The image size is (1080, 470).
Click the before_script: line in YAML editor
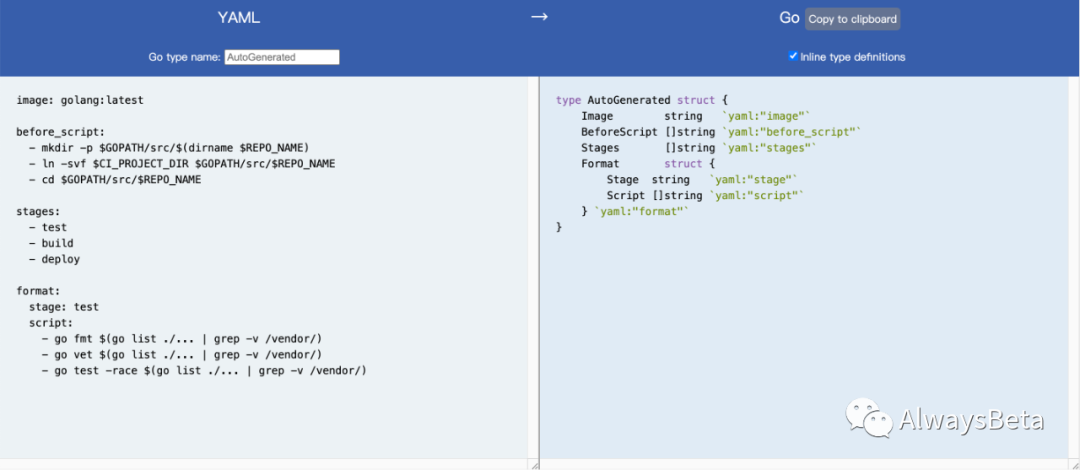(60, 132)
